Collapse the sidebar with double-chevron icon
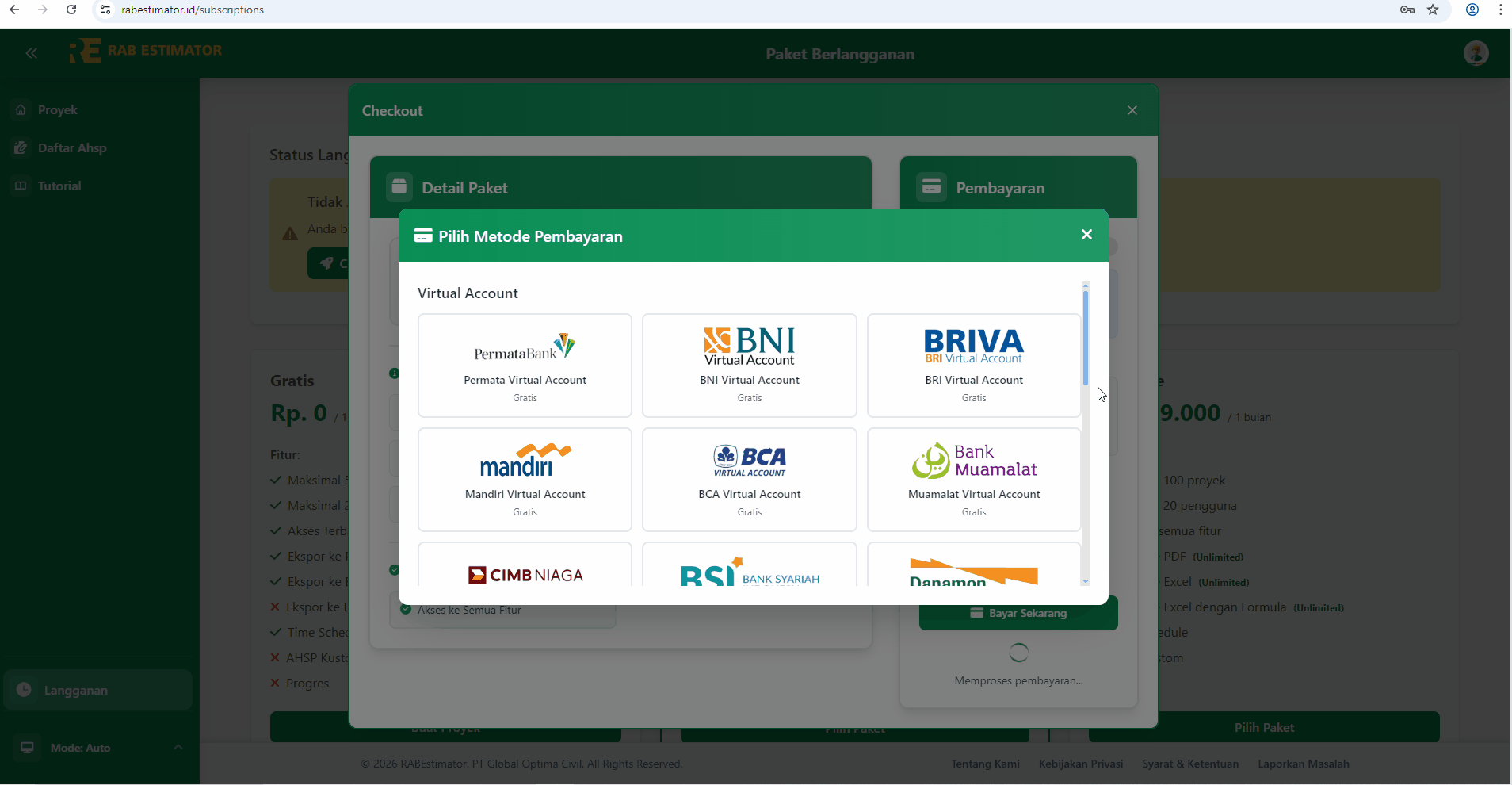This screenshot has width=1512, height=785. pos(32,53)
